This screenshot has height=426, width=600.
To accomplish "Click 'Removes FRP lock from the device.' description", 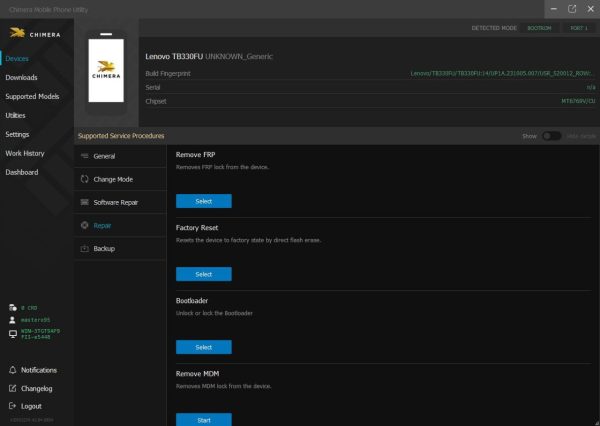I will point(222,167).
